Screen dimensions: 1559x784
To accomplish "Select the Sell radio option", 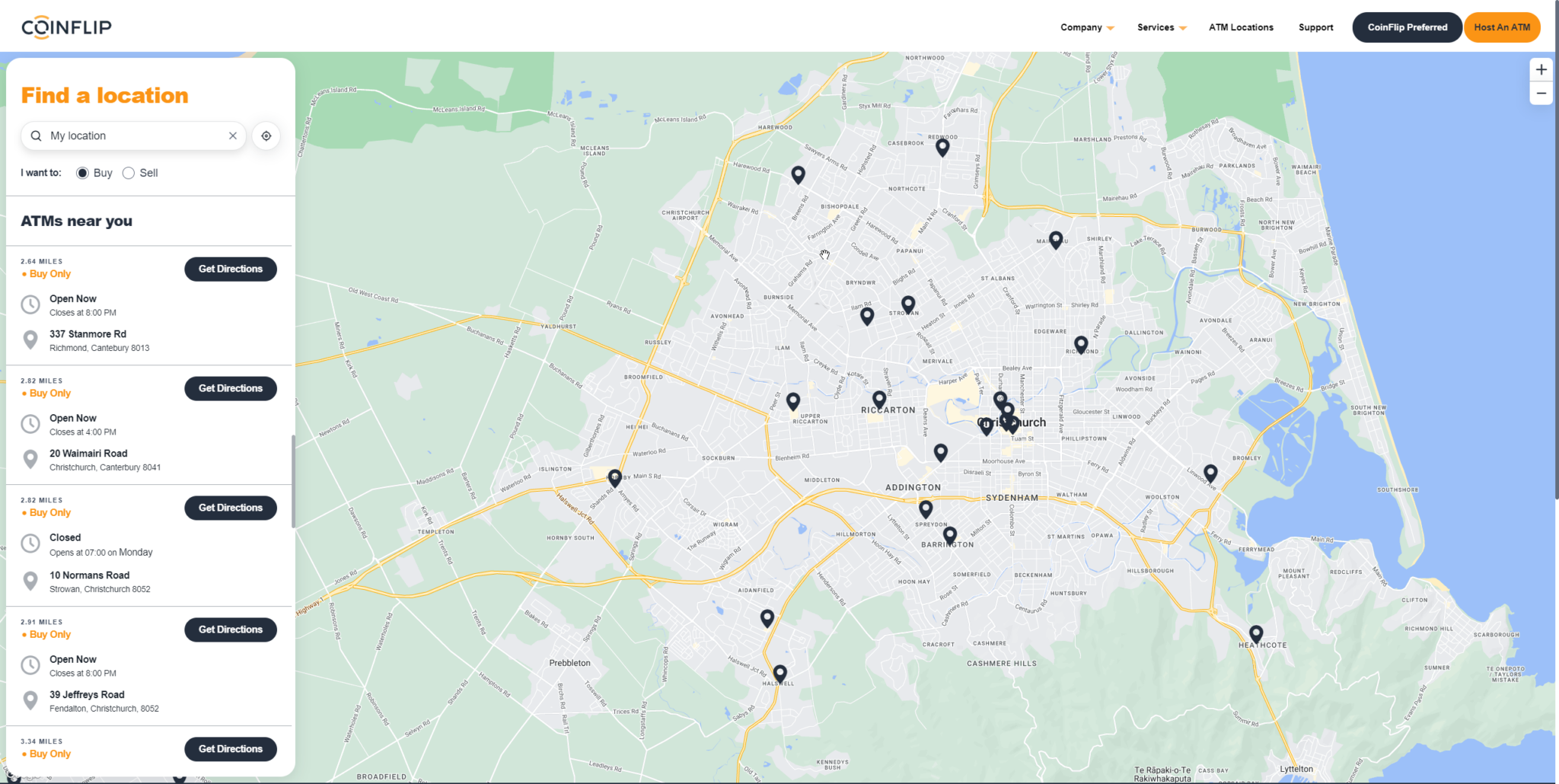I will [129, 173].
